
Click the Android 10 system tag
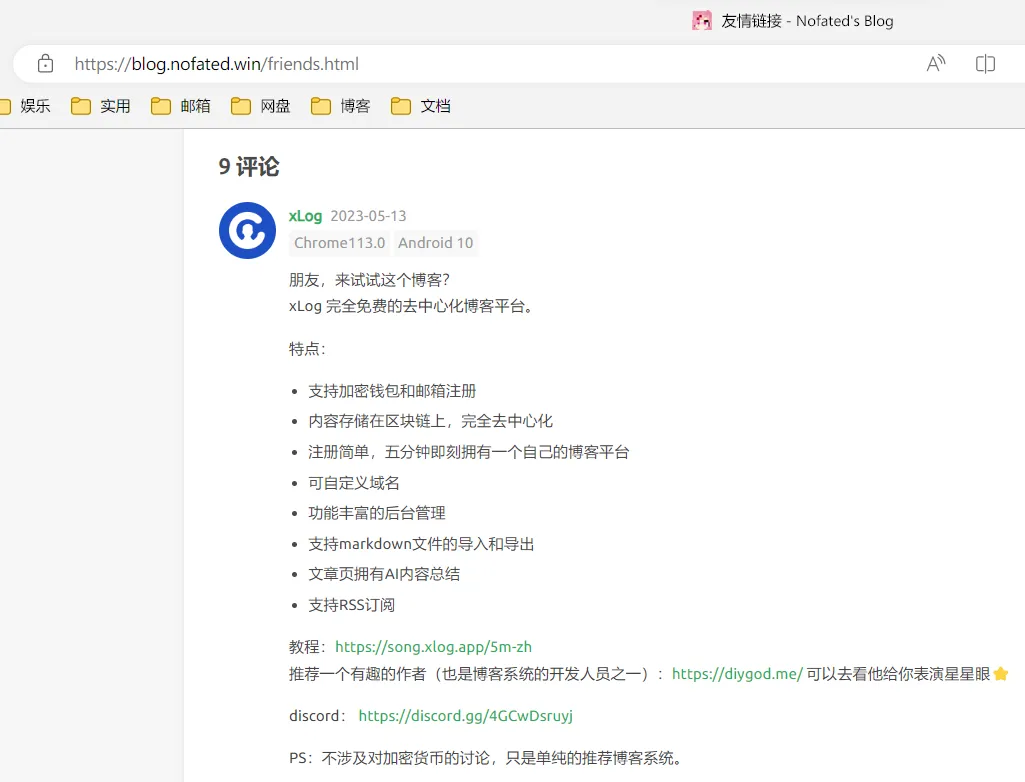pos(435,243)
